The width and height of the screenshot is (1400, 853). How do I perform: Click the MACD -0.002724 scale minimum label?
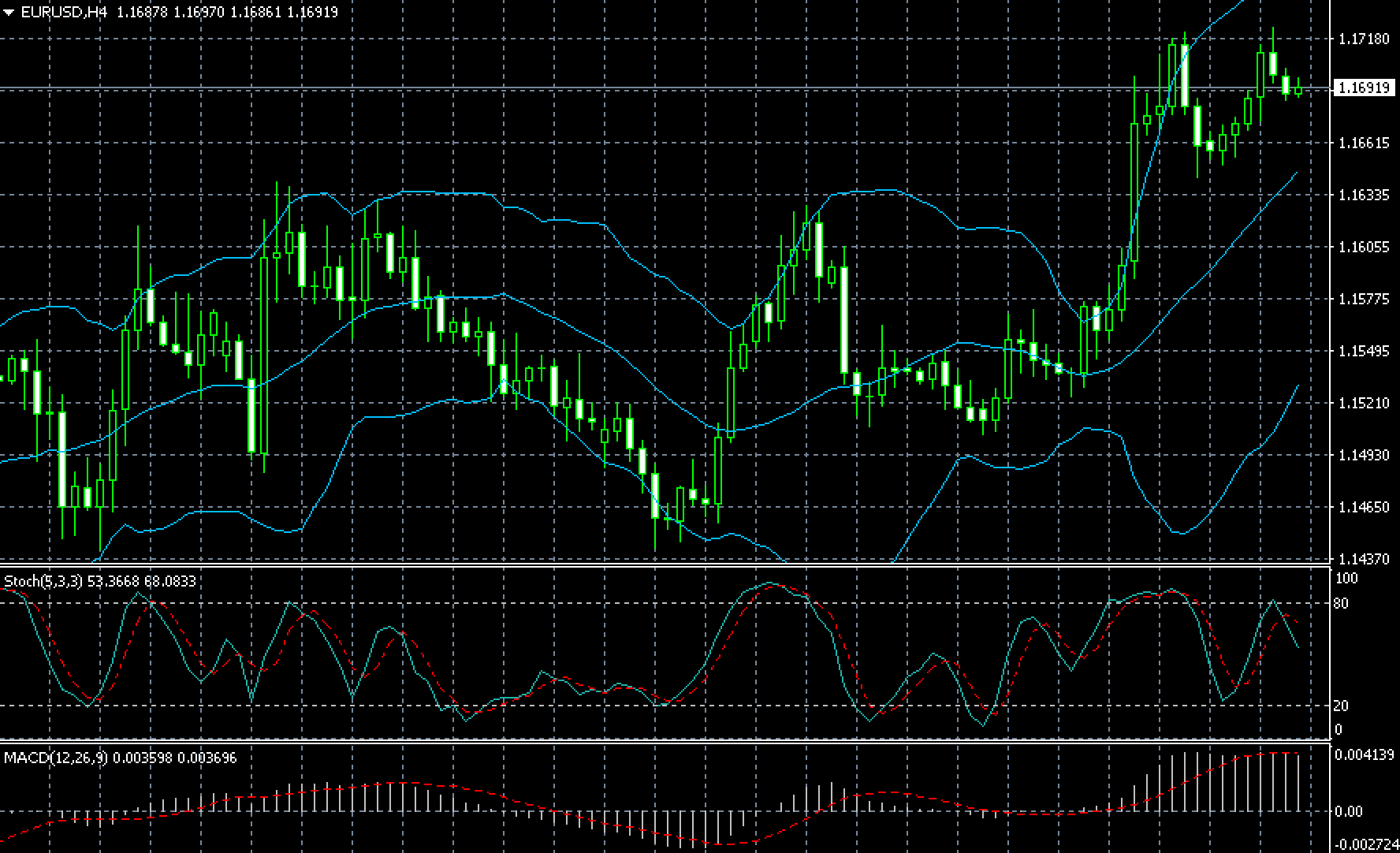click(1364, 844)
